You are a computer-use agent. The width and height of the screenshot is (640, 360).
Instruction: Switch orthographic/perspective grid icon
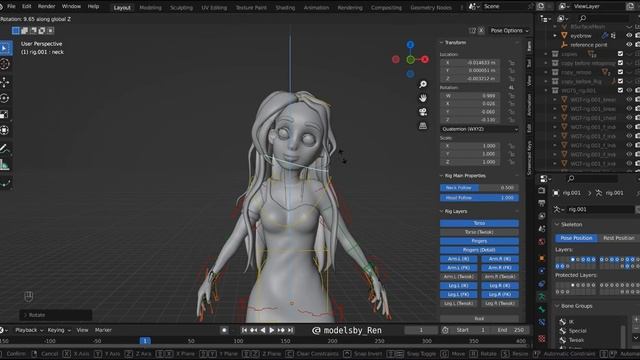[423, 126]
